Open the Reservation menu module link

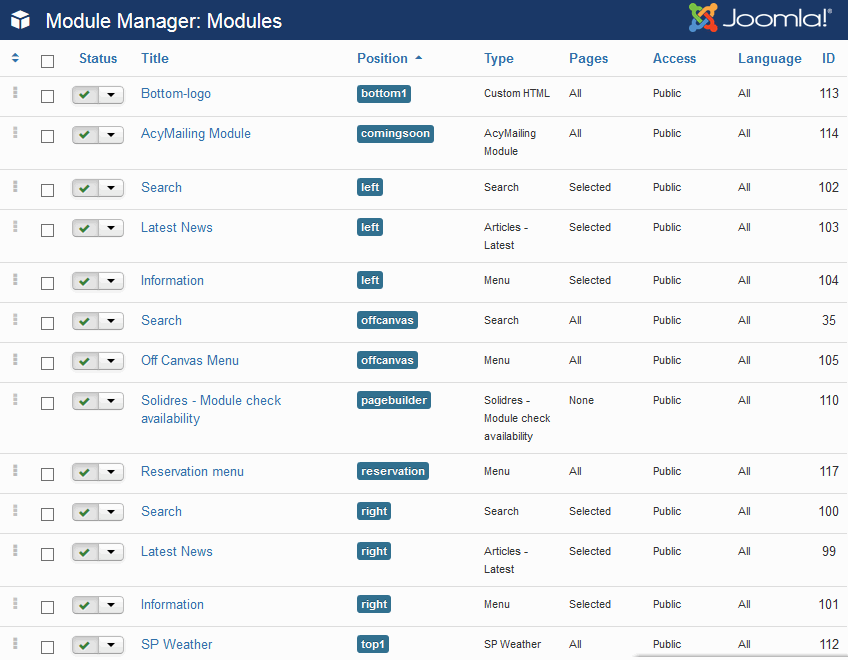(x=192, y=471)
